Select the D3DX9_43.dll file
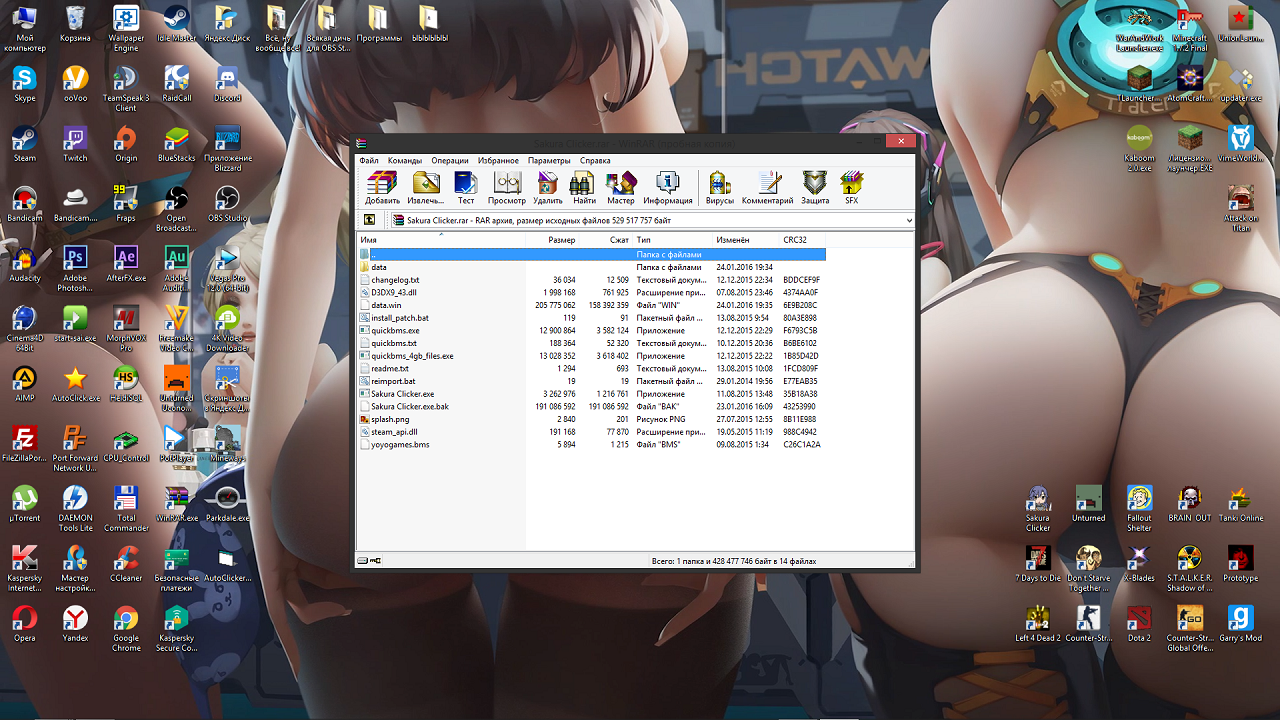 tap(592, 292)
